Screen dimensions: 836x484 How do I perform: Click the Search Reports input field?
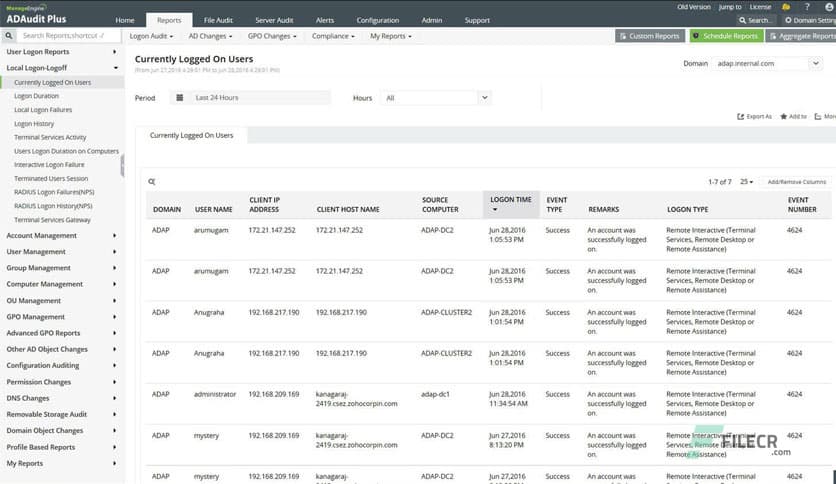pyautogui.click(x=68, y=36)
